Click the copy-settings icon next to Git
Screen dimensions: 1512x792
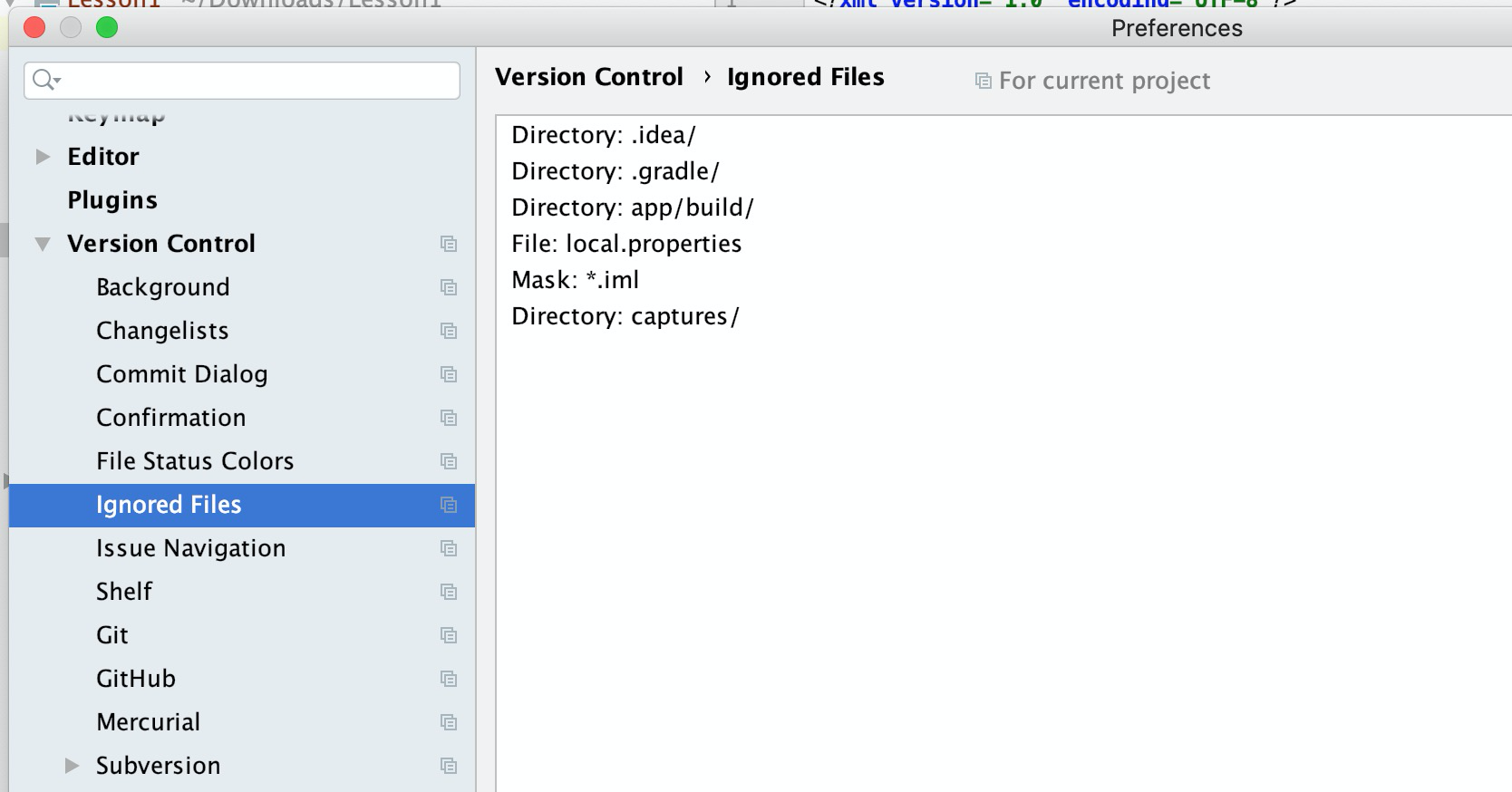tap(449, 635)
